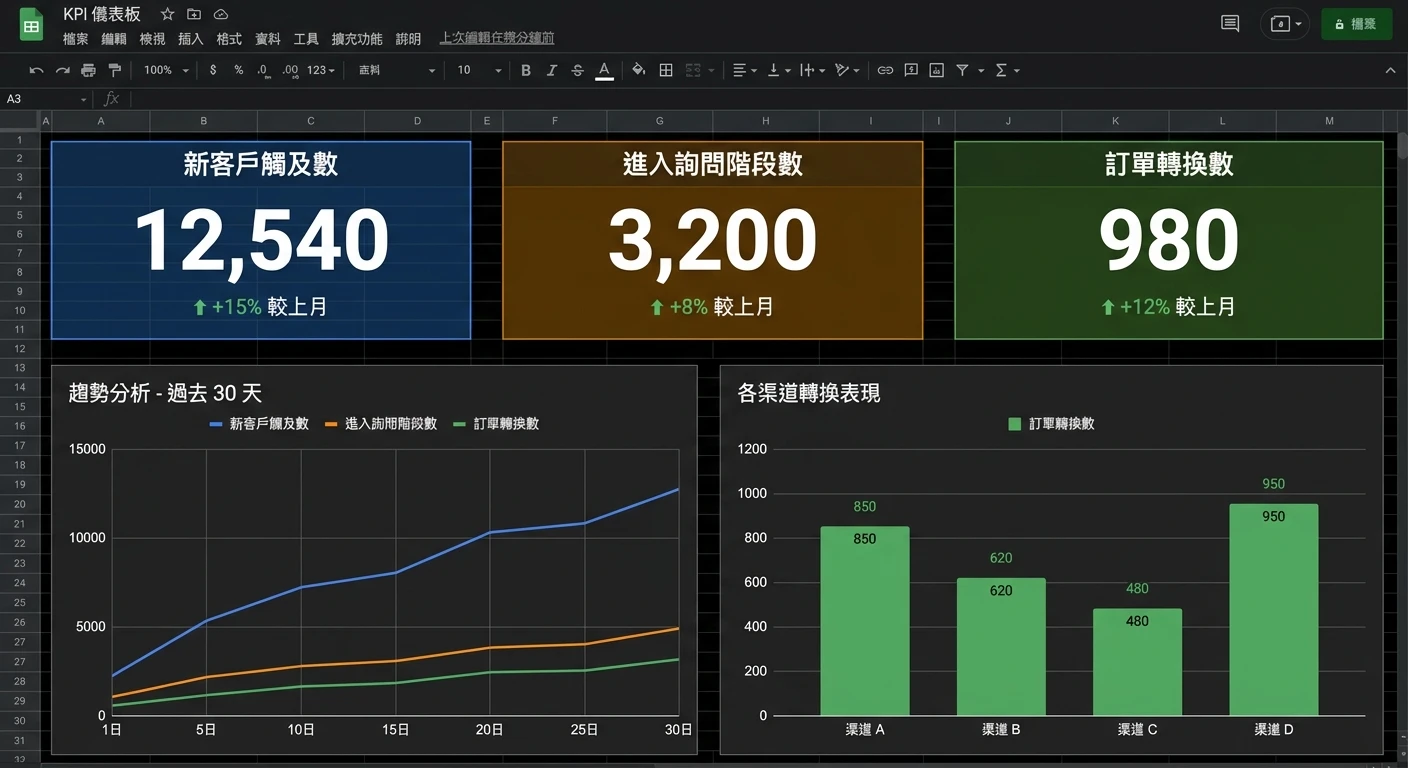Open the zoom 100% dropdown
This screenshot has width=1408, height=768.
(x=166, y=70)
